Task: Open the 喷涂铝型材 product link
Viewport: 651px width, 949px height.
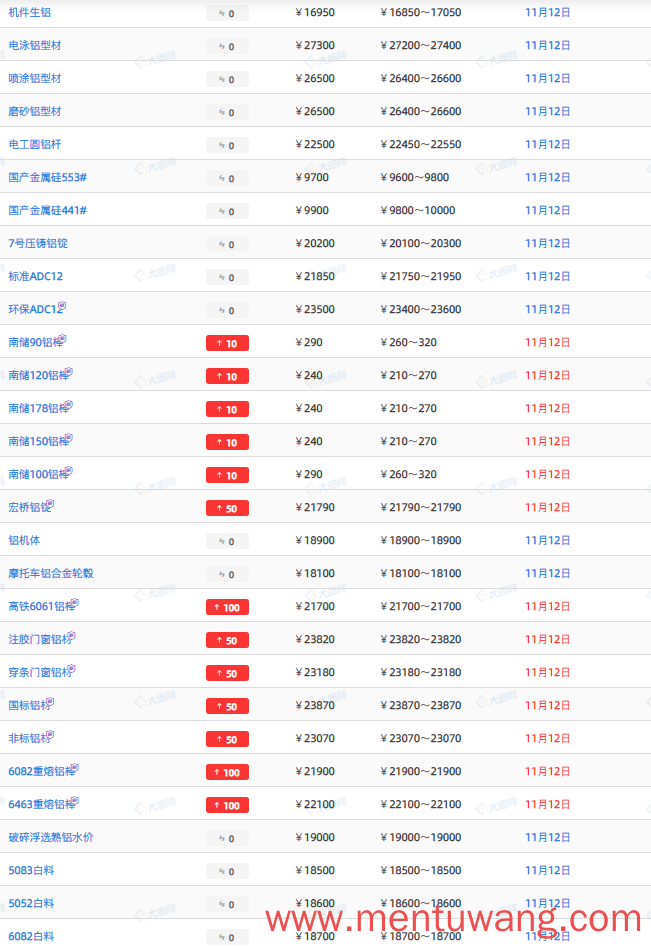Action: pos(34,78)
